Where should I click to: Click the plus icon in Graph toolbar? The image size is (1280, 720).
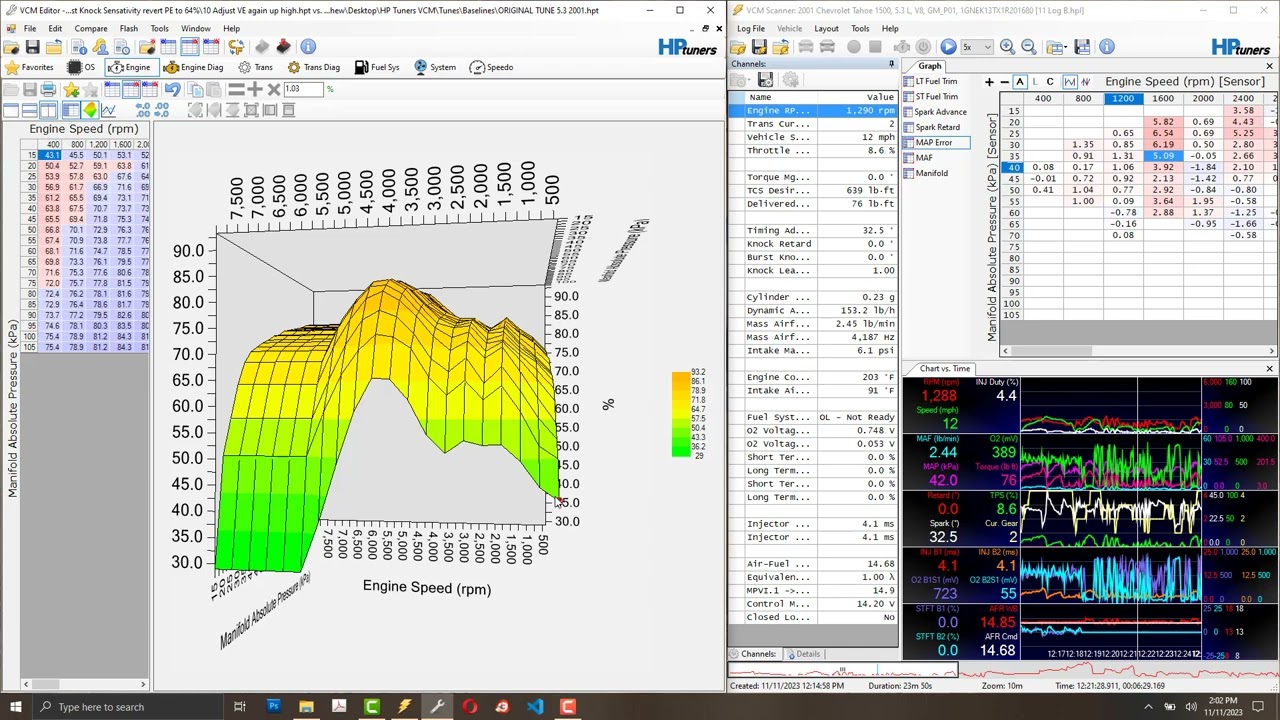[x=989, y=82]
